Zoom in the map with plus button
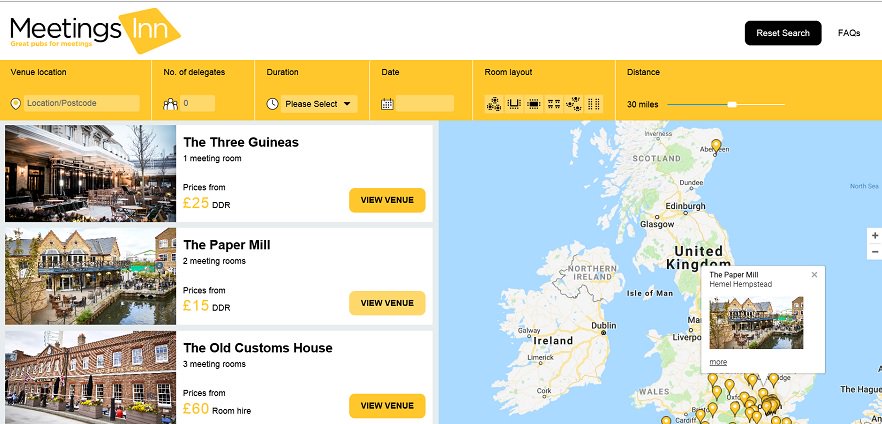 point(875,236)
